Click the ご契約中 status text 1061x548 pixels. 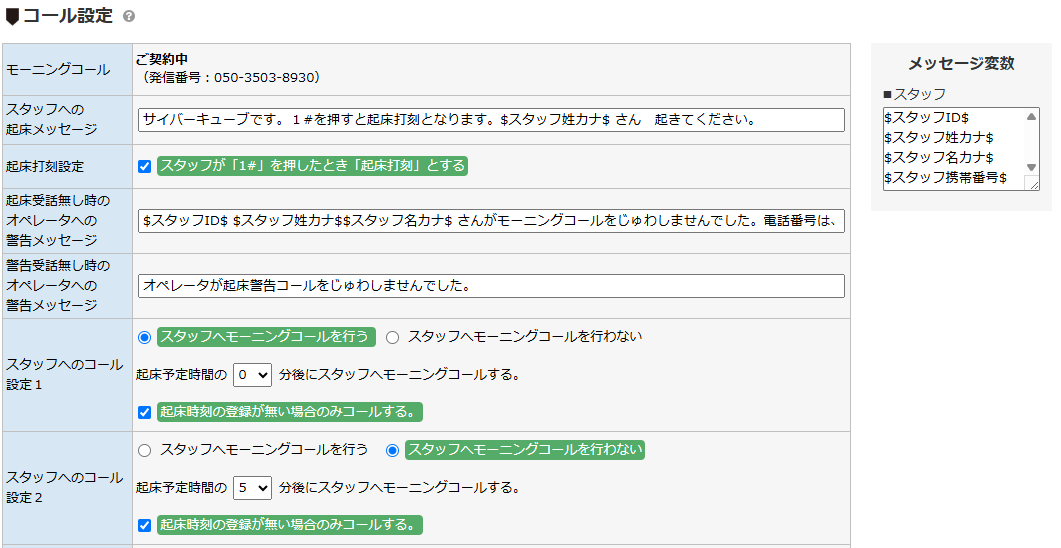162,60
